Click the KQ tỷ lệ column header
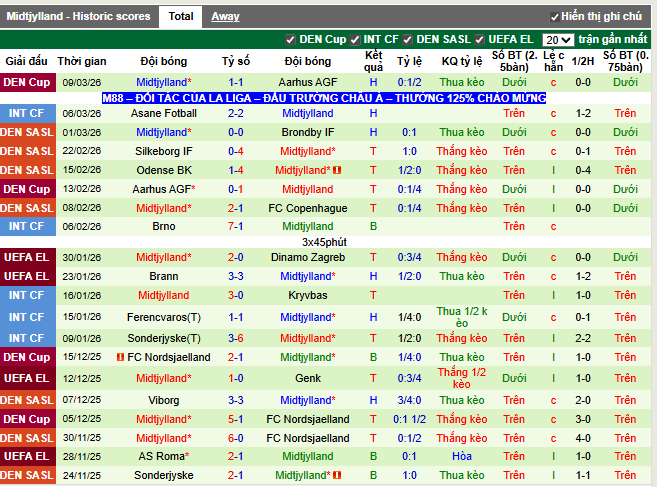 click(462, 61)
